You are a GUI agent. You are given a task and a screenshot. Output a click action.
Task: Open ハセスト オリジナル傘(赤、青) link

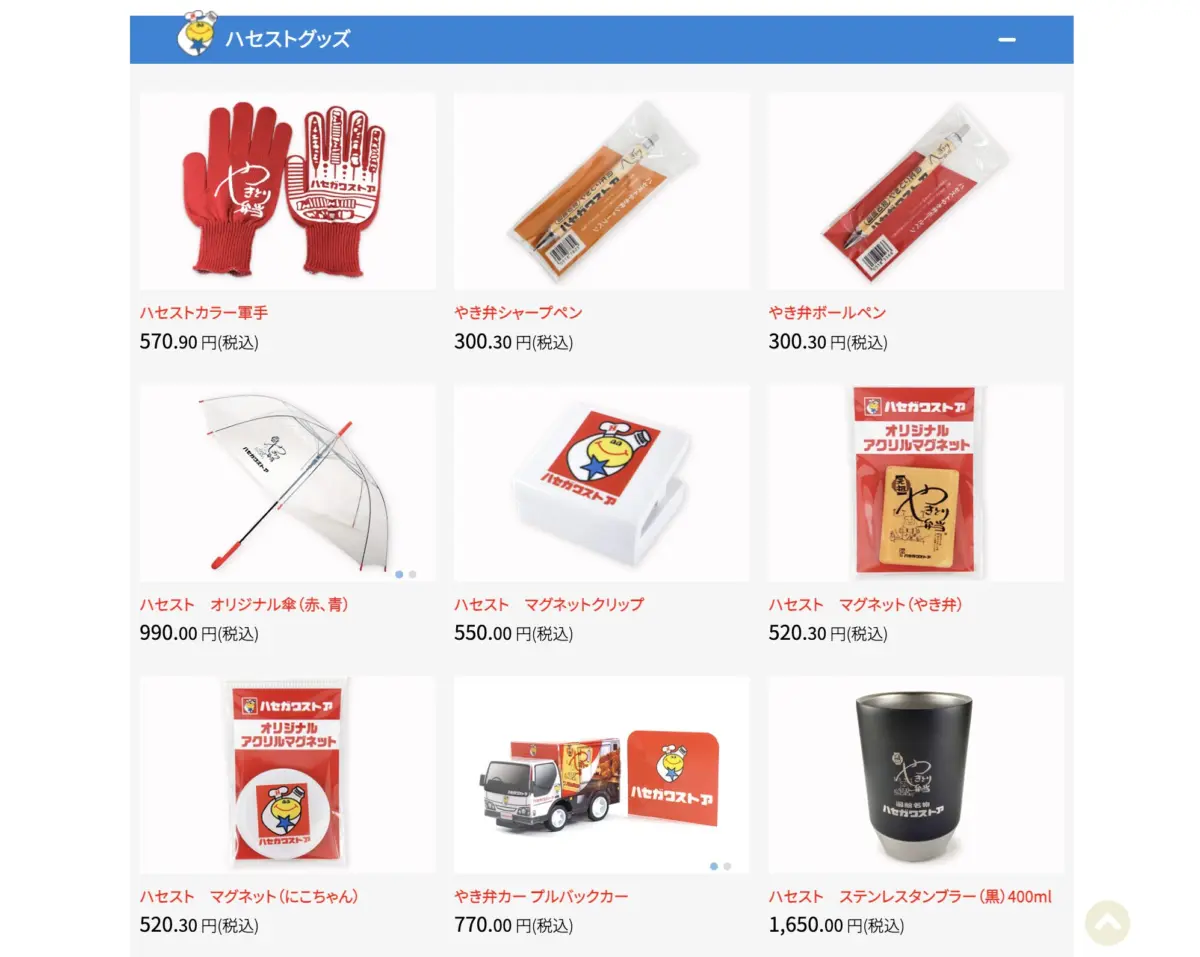click(x=244, y=605)
